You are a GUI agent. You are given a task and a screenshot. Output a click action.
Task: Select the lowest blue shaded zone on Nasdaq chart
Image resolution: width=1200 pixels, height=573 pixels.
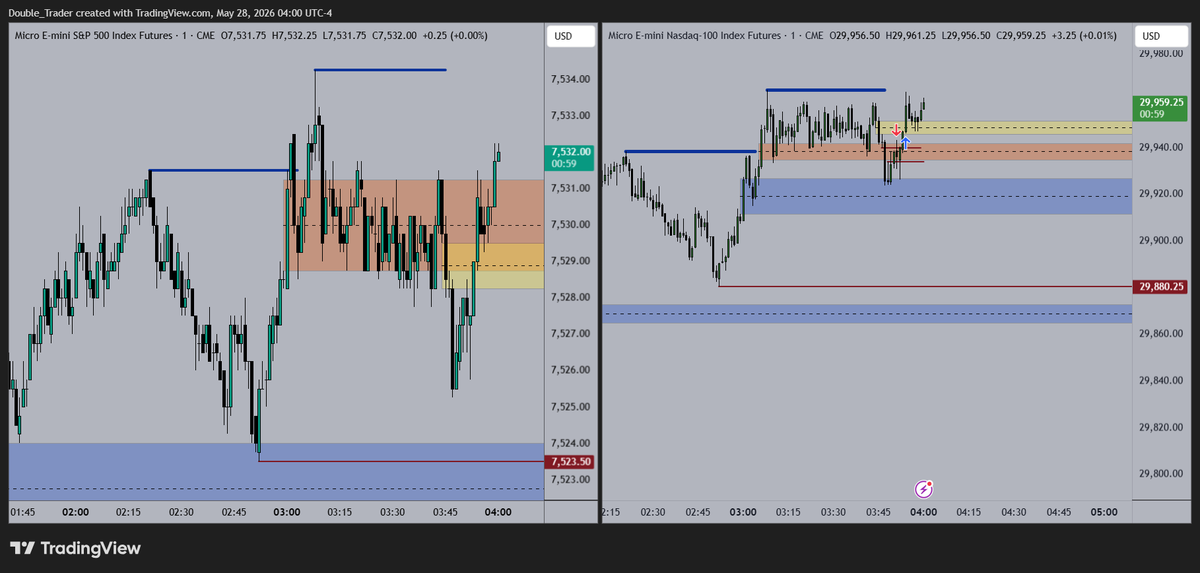coord(867,314)
